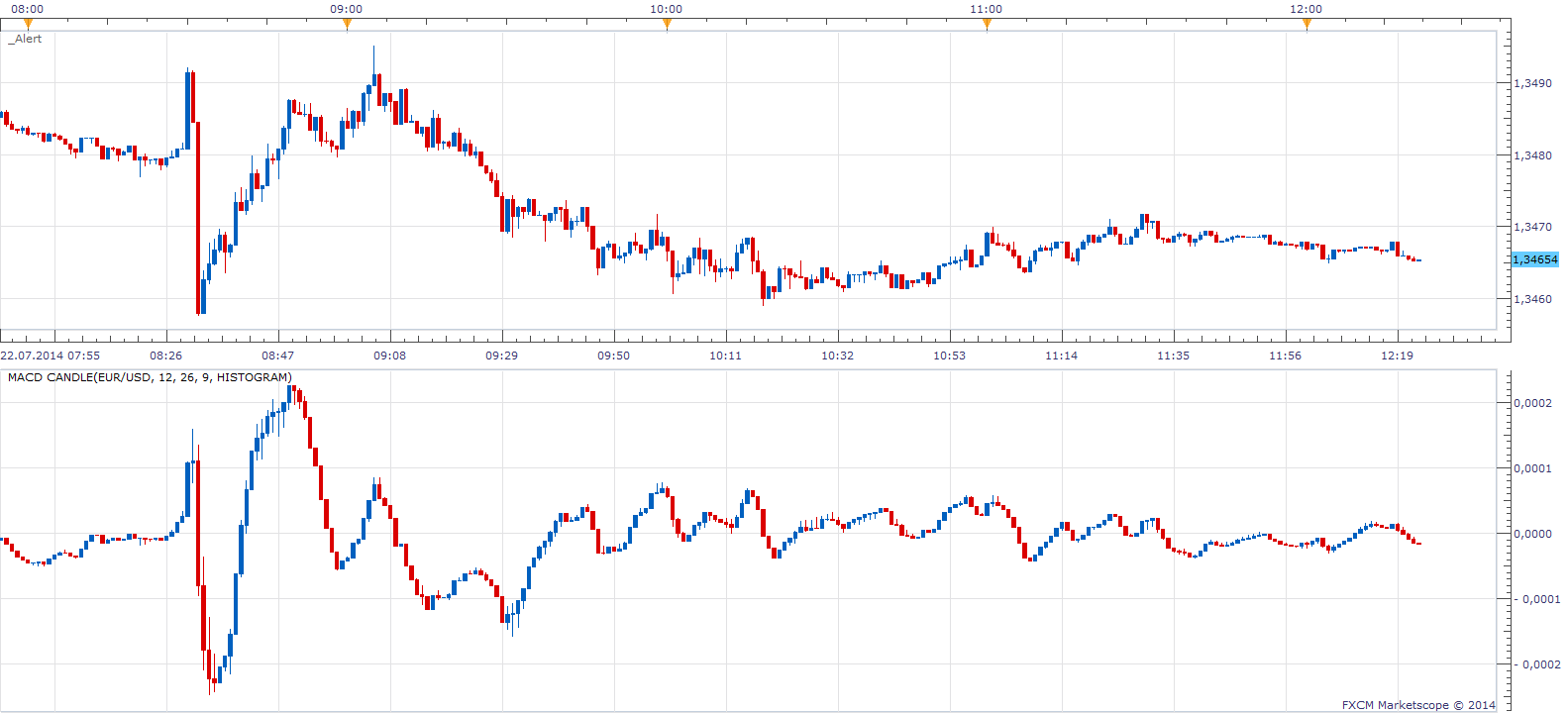Viewport: 1568px width, 713px height.
Task: Click the 10:00 alert marker triangle
Action: point(667,25)
